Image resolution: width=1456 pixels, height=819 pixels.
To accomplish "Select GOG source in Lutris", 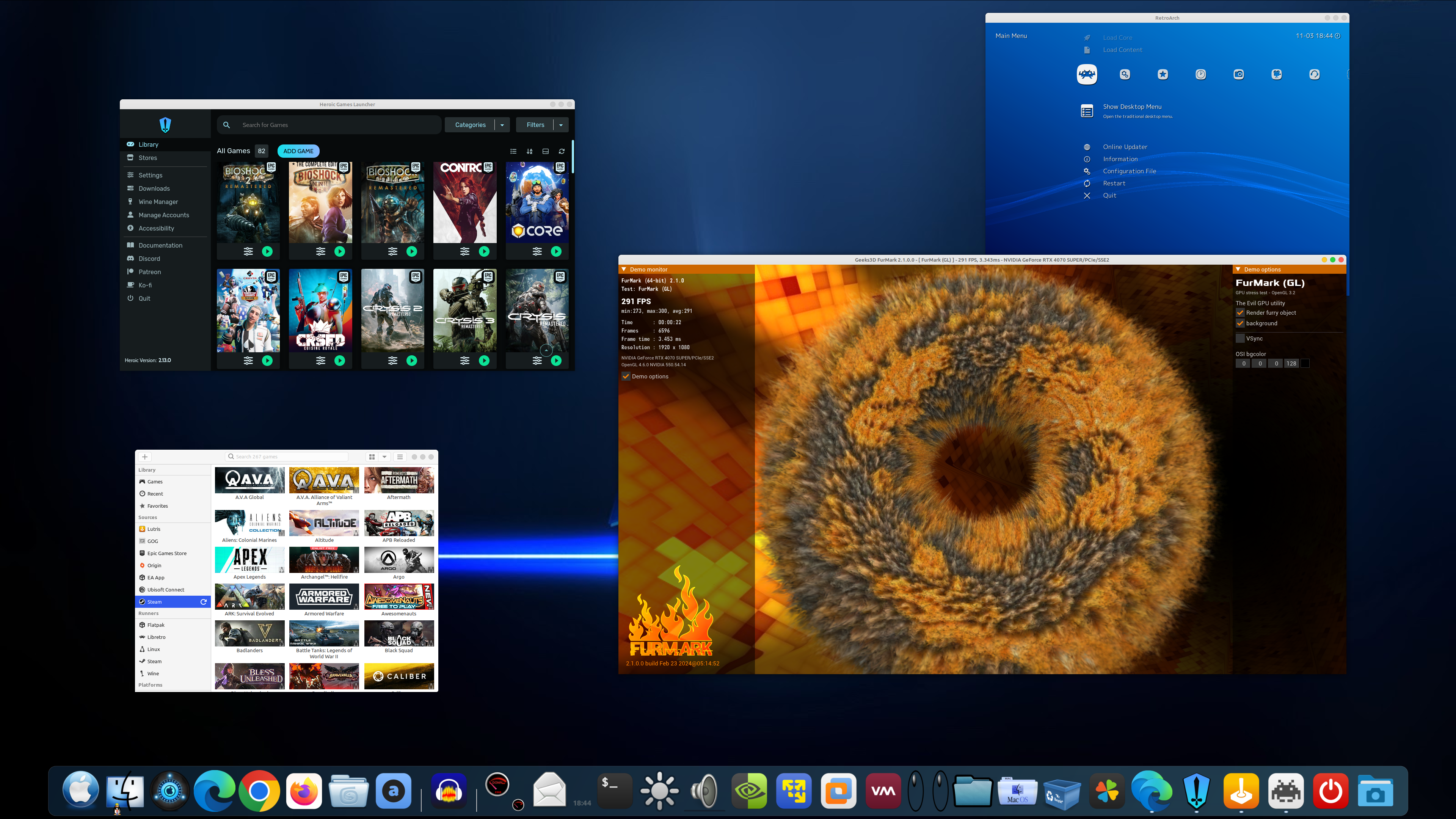I will 173,541.
